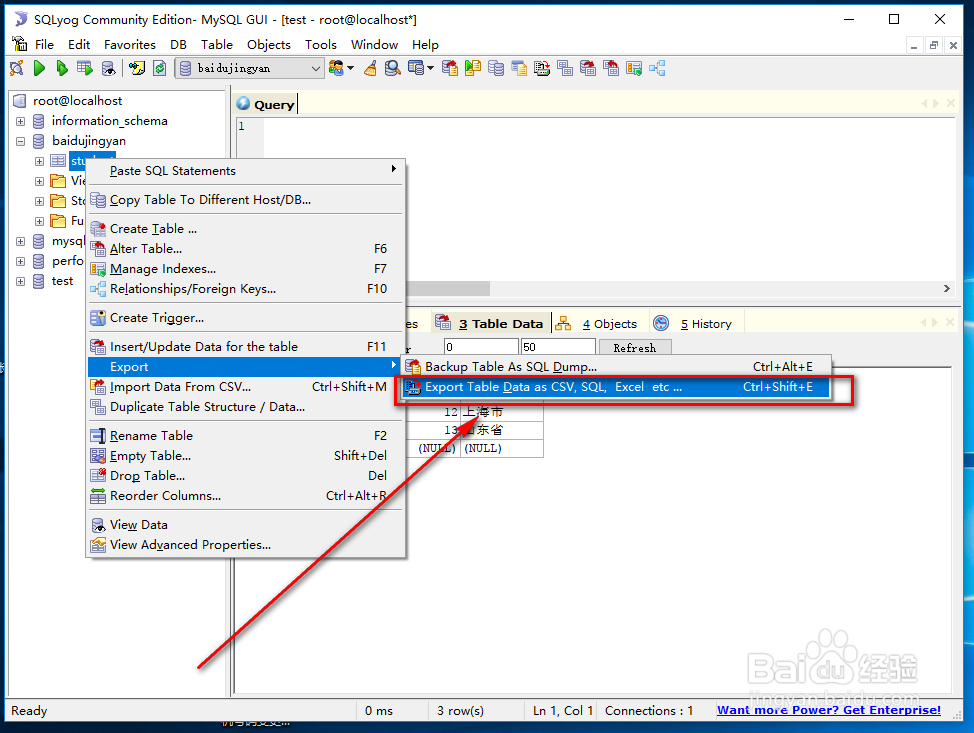The height and width of the screenshot is (733, 974).
Task: Expand the information_schema database node
Action: (x=20, y=121)
